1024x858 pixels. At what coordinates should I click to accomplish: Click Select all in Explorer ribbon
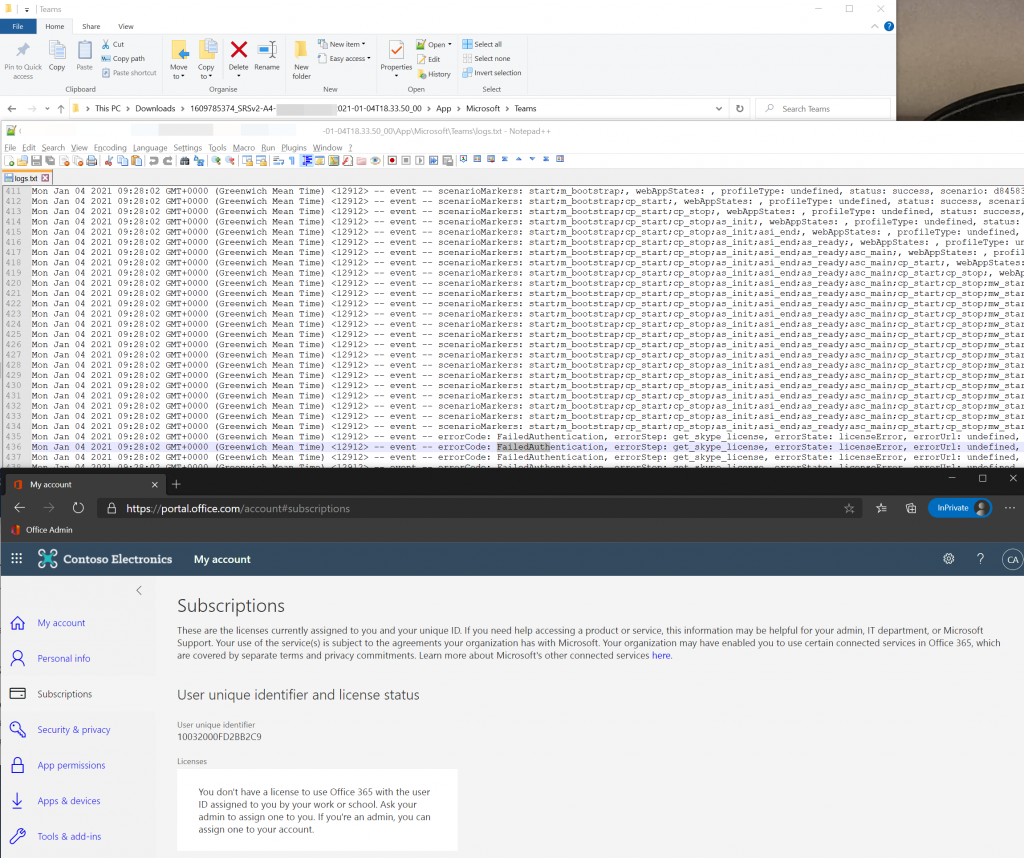click(482, 44)
